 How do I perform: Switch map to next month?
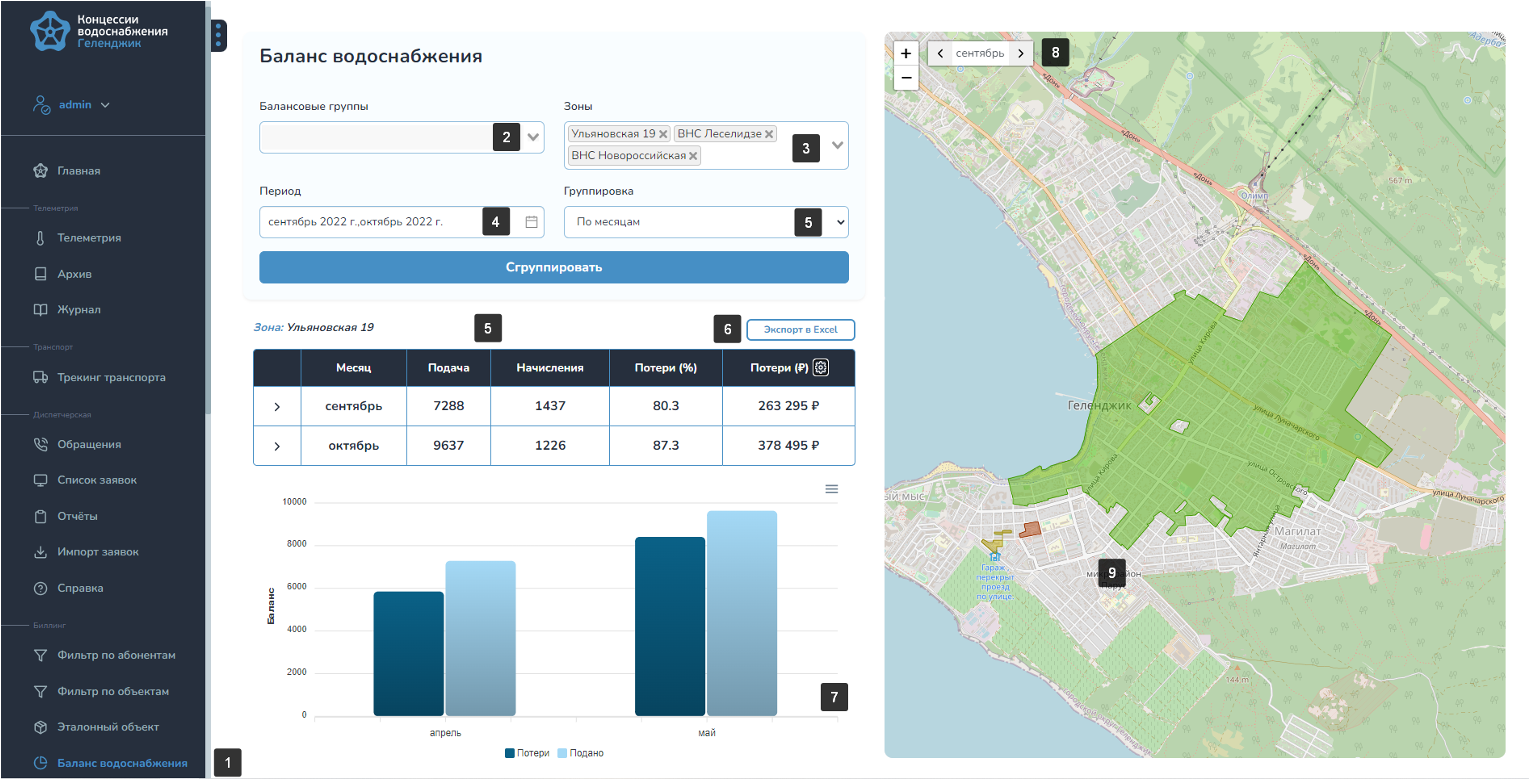1020,54
